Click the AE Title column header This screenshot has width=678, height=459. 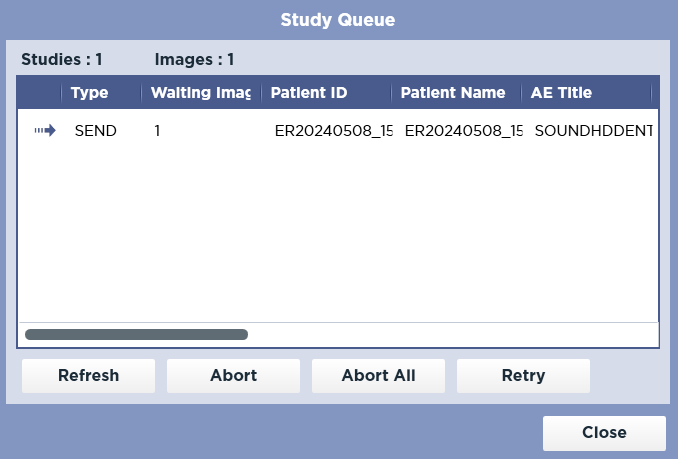coord(561,93)
